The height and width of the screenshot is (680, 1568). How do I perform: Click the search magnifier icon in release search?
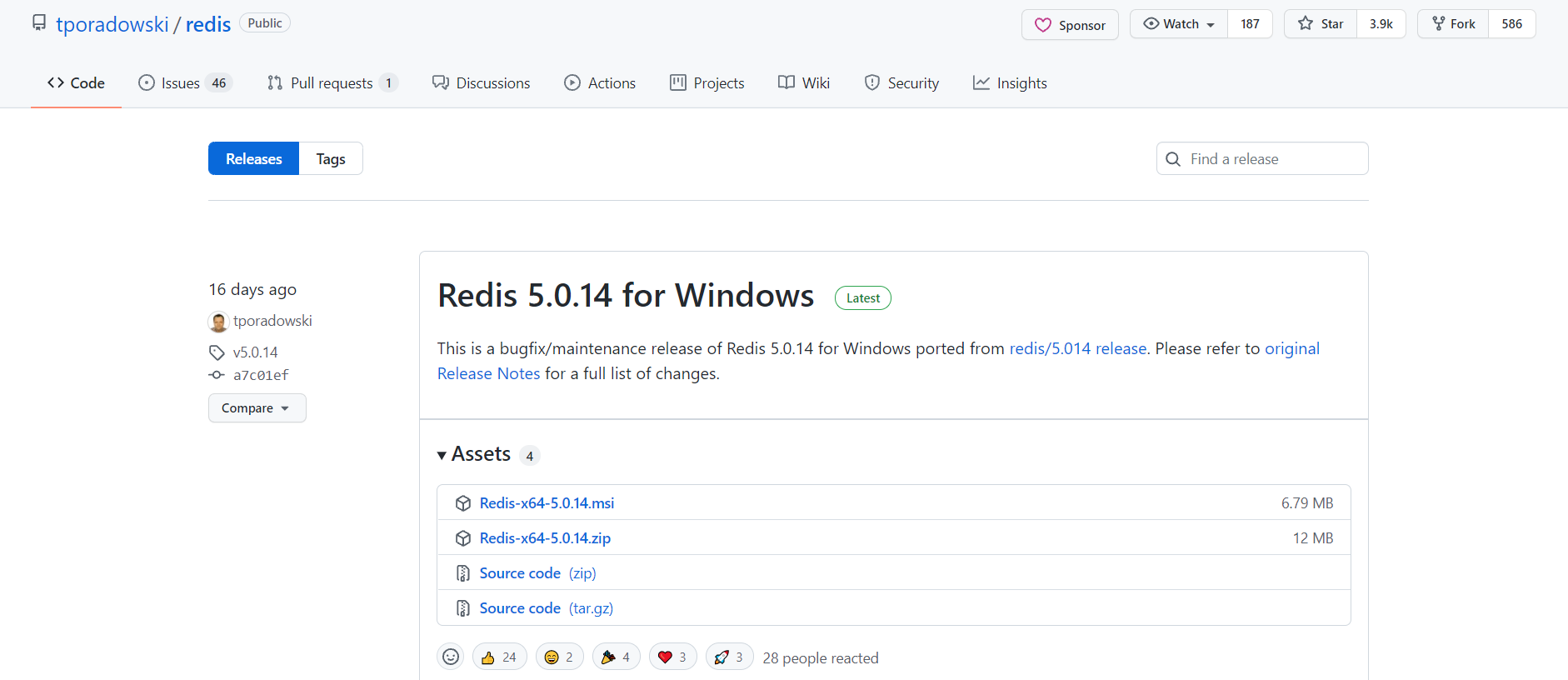1173,159
